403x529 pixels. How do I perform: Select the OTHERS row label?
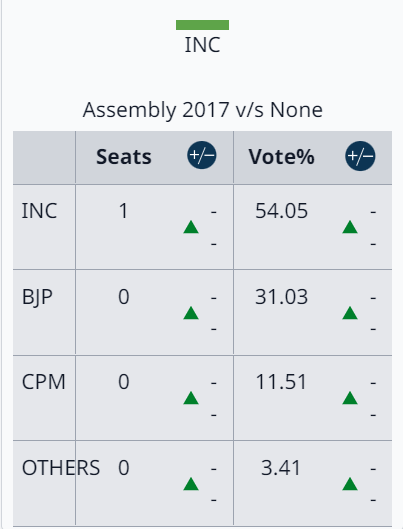coord(61,468)
